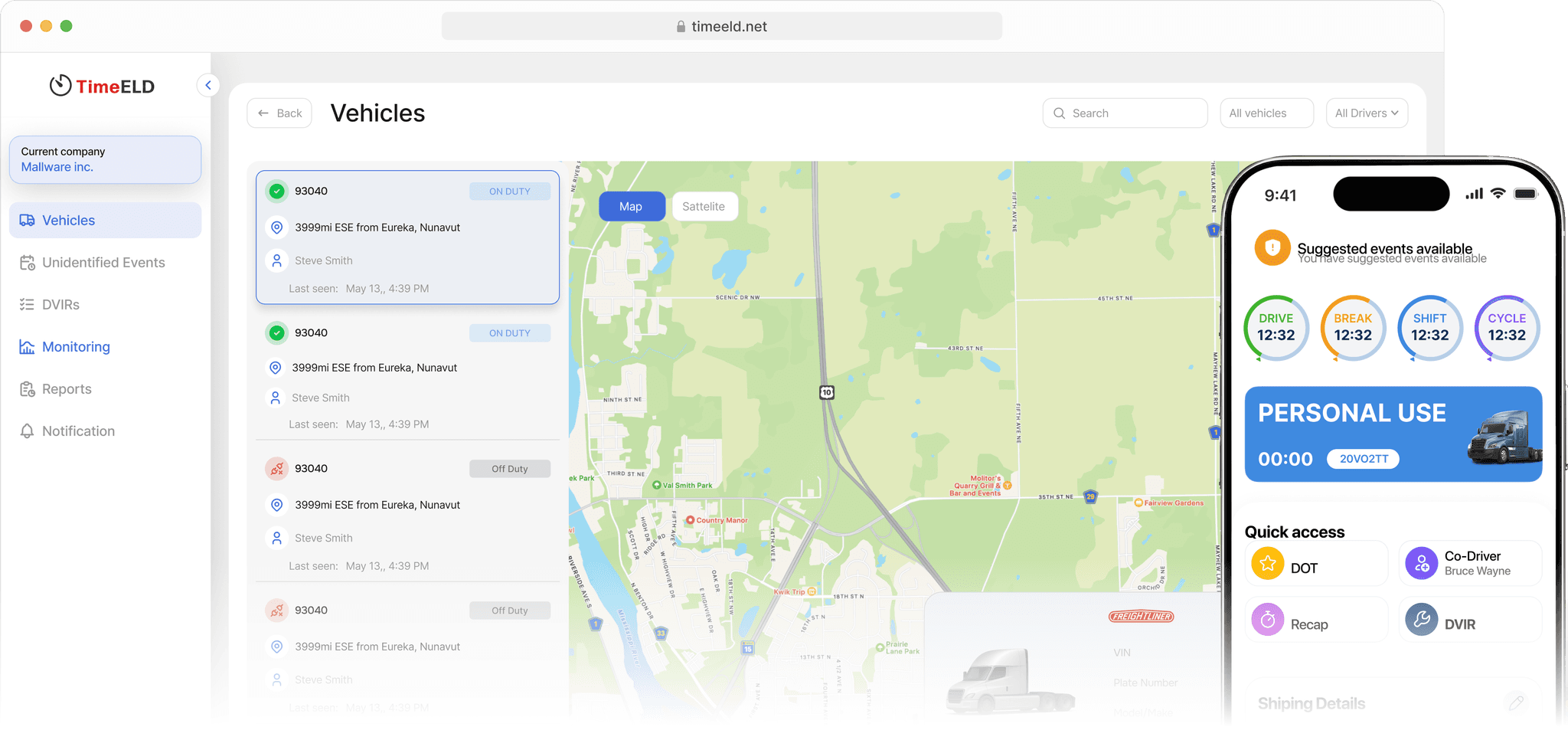Screen dimensions: 1568x740
Task: Click the Notification bell icon
Action: point(27,431)
